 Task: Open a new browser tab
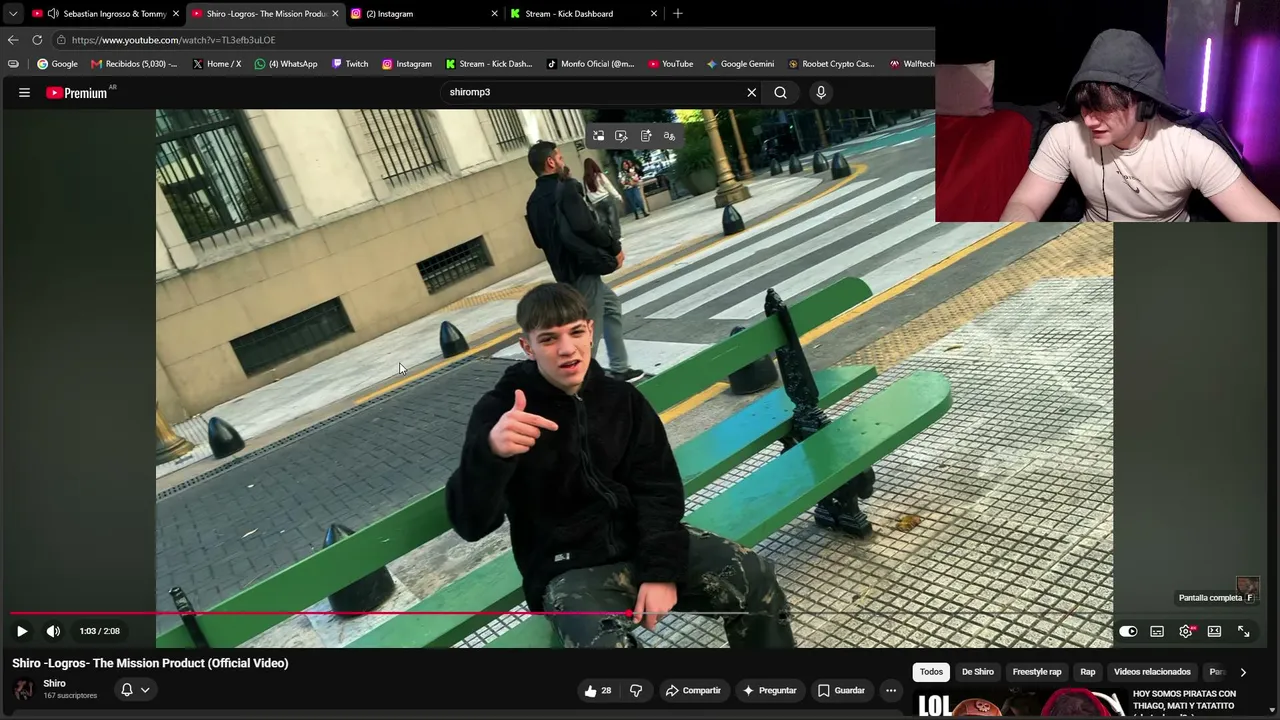tap(678, 14)
